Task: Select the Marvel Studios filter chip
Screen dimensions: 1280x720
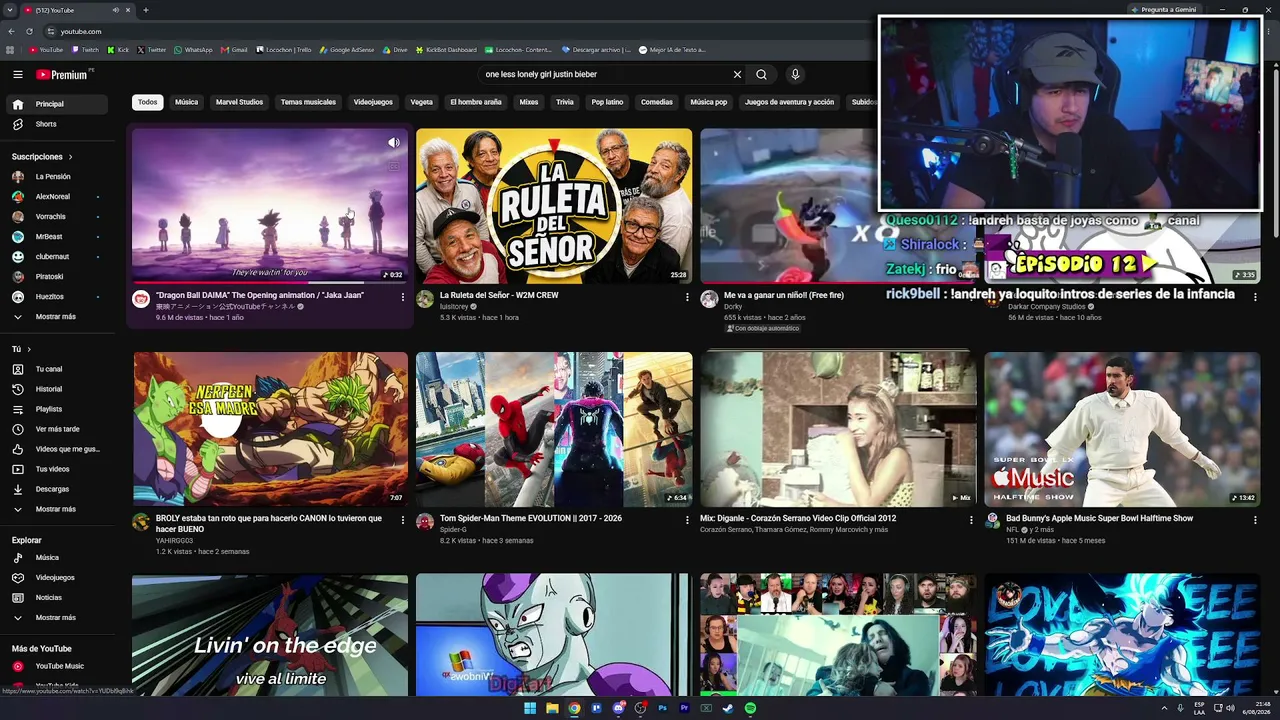Action: pyautogui.click(x=239, y=102)
